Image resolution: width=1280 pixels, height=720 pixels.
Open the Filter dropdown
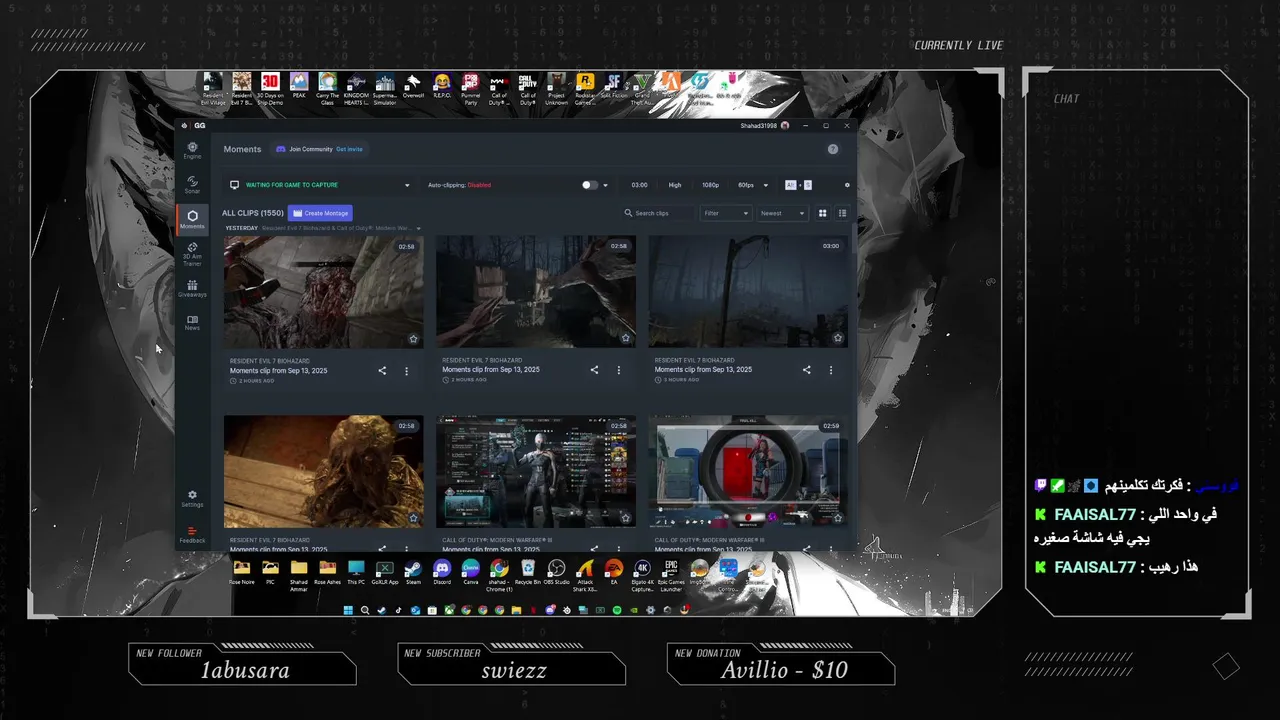click(x=726, y=213)
